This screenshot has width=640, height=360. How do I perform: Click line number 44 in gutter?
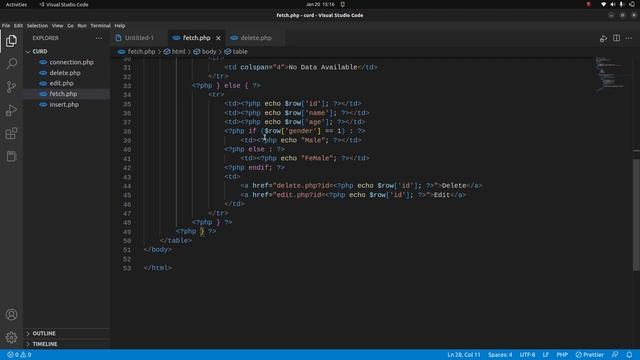click(x=127, y=186)
